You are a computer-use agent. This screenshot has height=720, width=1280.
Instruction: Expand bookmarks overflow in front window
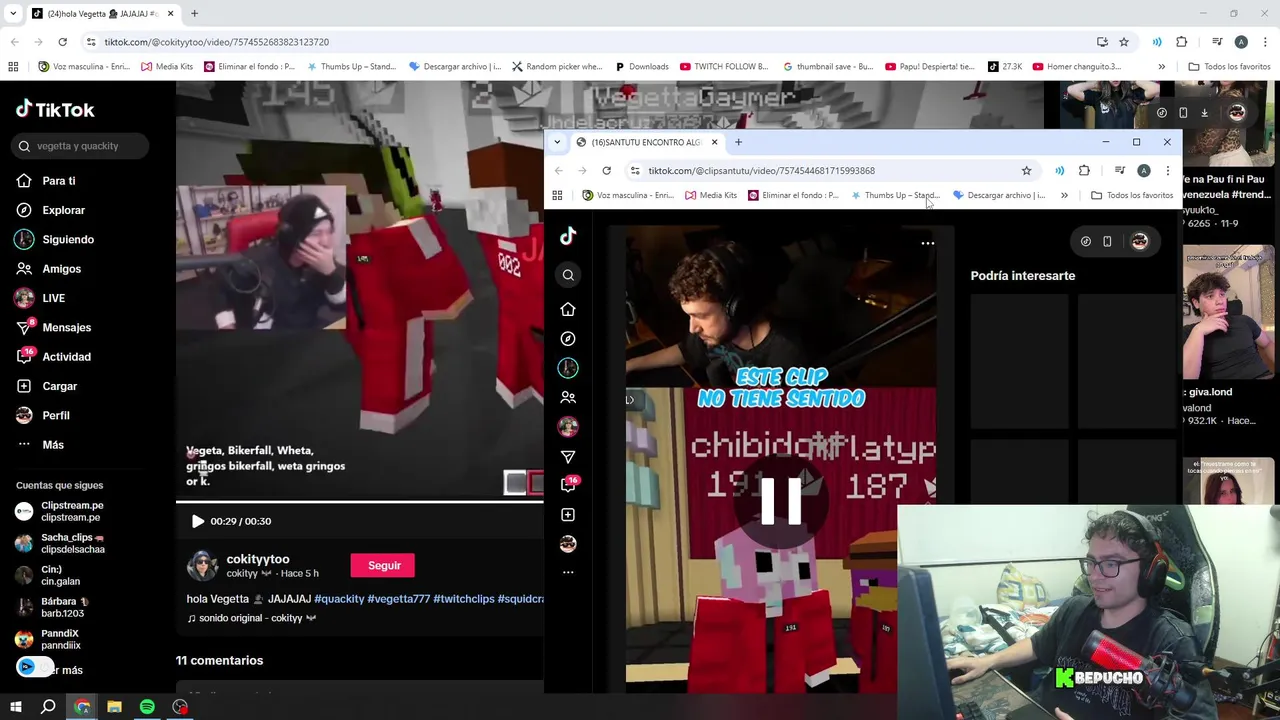click(1064, 195)
